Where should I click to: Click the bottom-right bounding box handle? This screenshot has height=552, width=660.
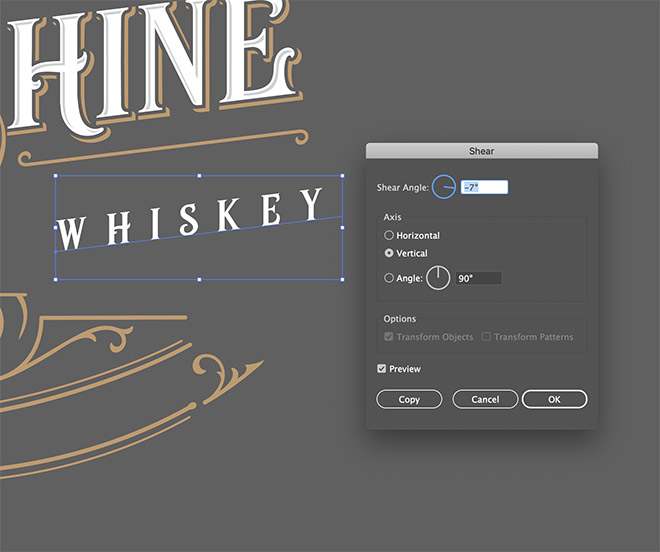pyautogui.click(x=342, y=280)
